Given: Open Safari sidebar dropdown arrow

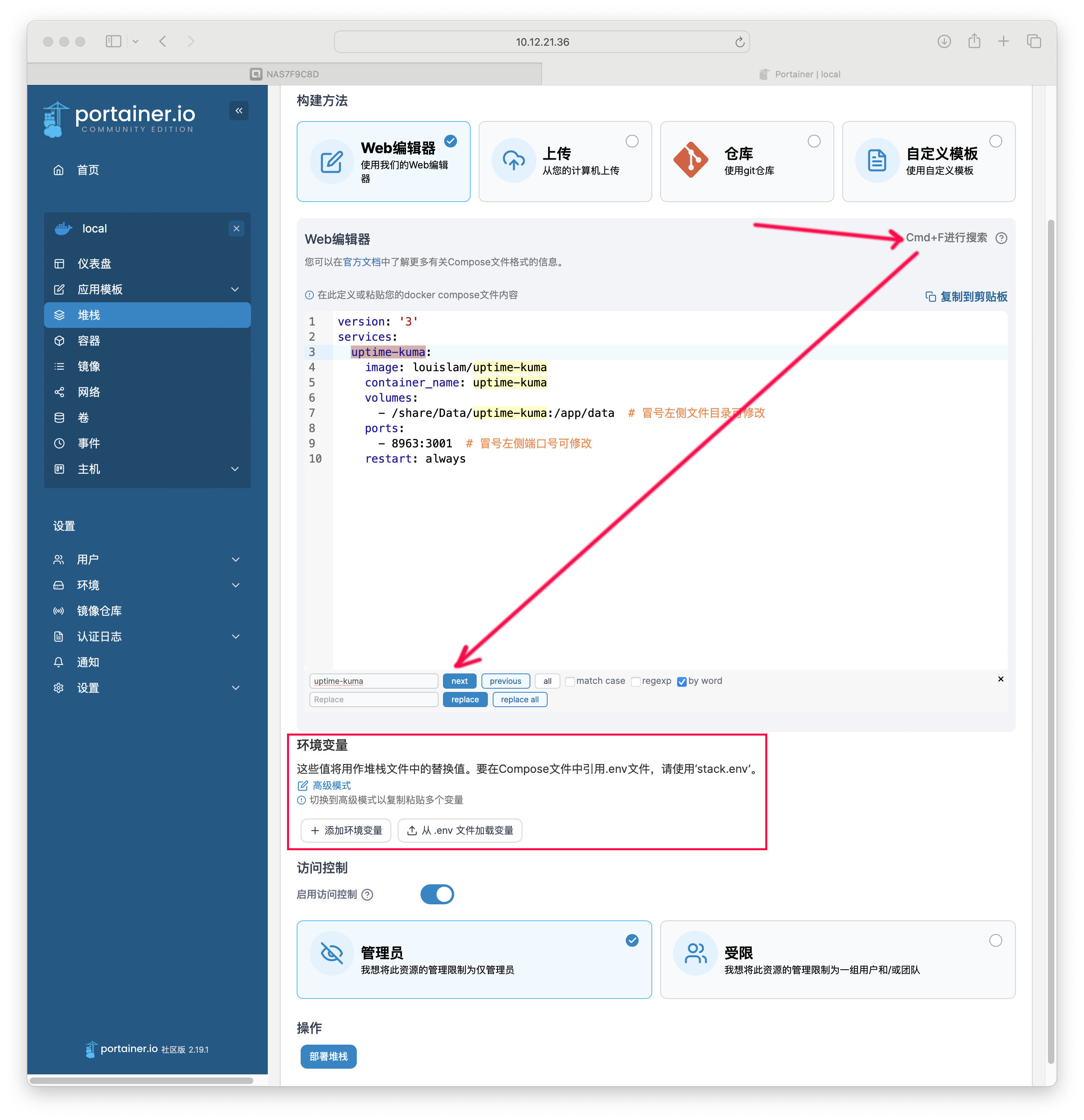Looking at the screenshot, I should (x=135, y=41).
